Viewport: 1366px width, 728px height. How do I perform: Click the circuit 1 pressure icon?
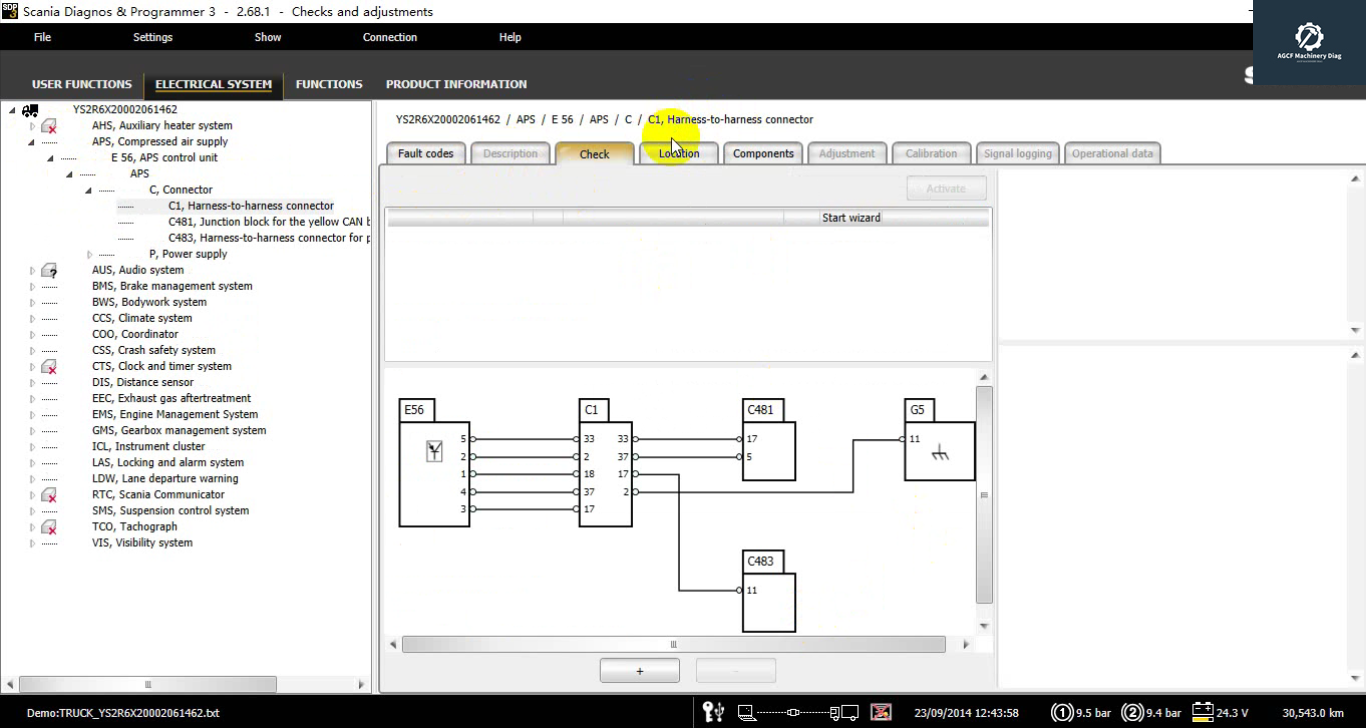coord(1062,713)
